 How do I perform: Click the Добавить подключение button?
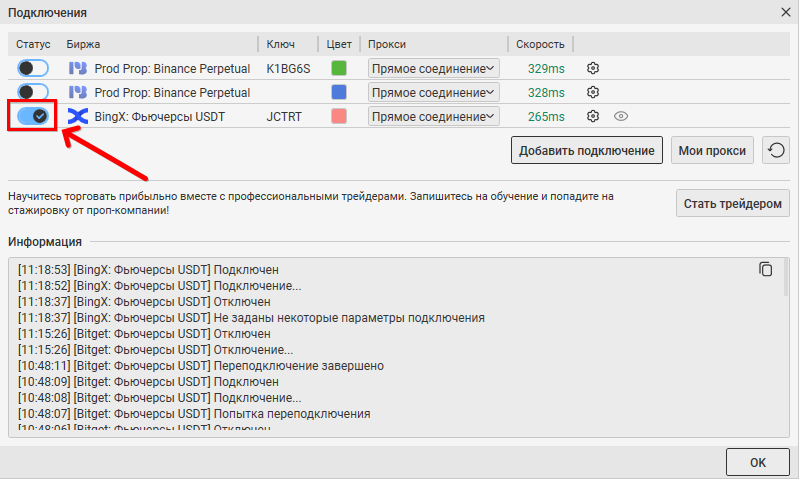point(587,151)
